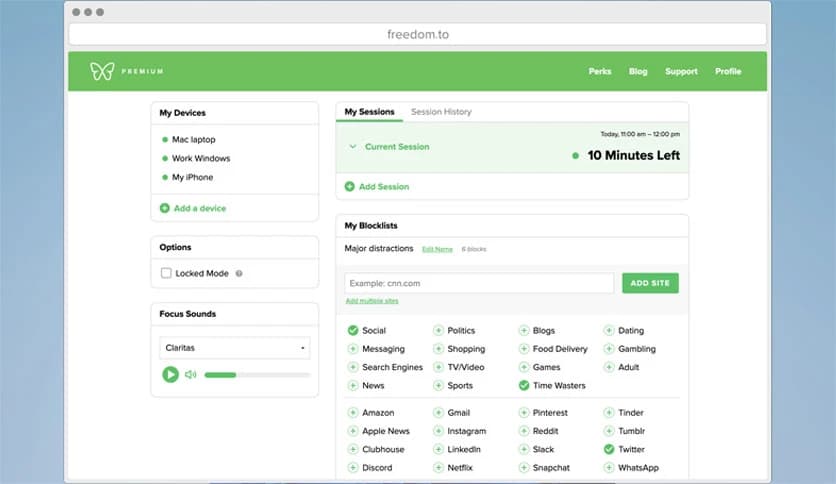This screenshot has width=836, height=484.
Task: Add Discord to the blocklist
Action: [353, 467]
